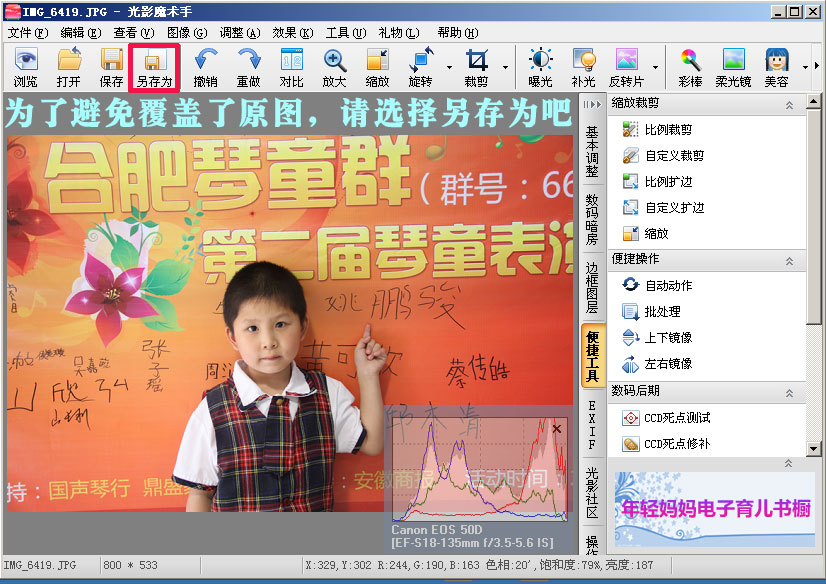Open the 对比 (Compare) view

click(291, 67)
